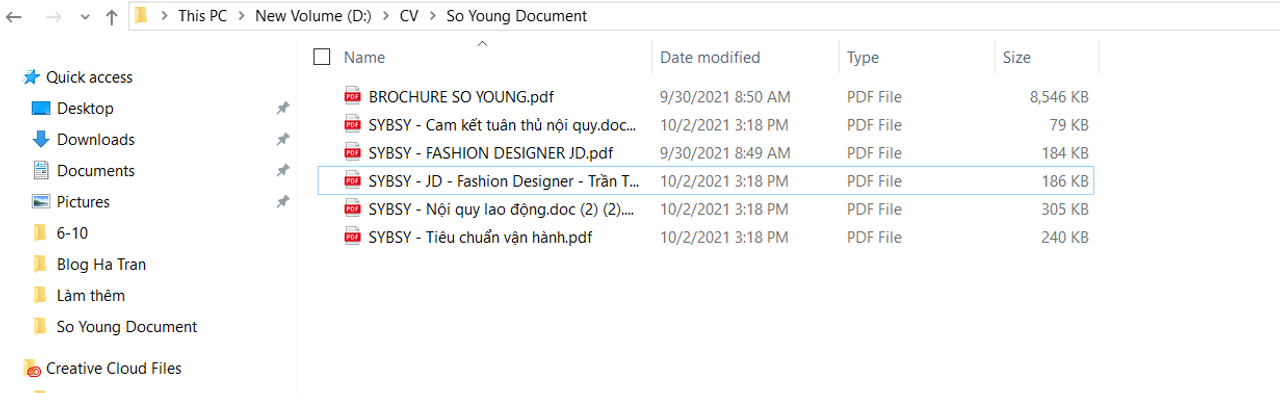Unpin Documents using its pin icon
Screen dimensions: 1280x393
pyautogui.click(x=283, y=170)
